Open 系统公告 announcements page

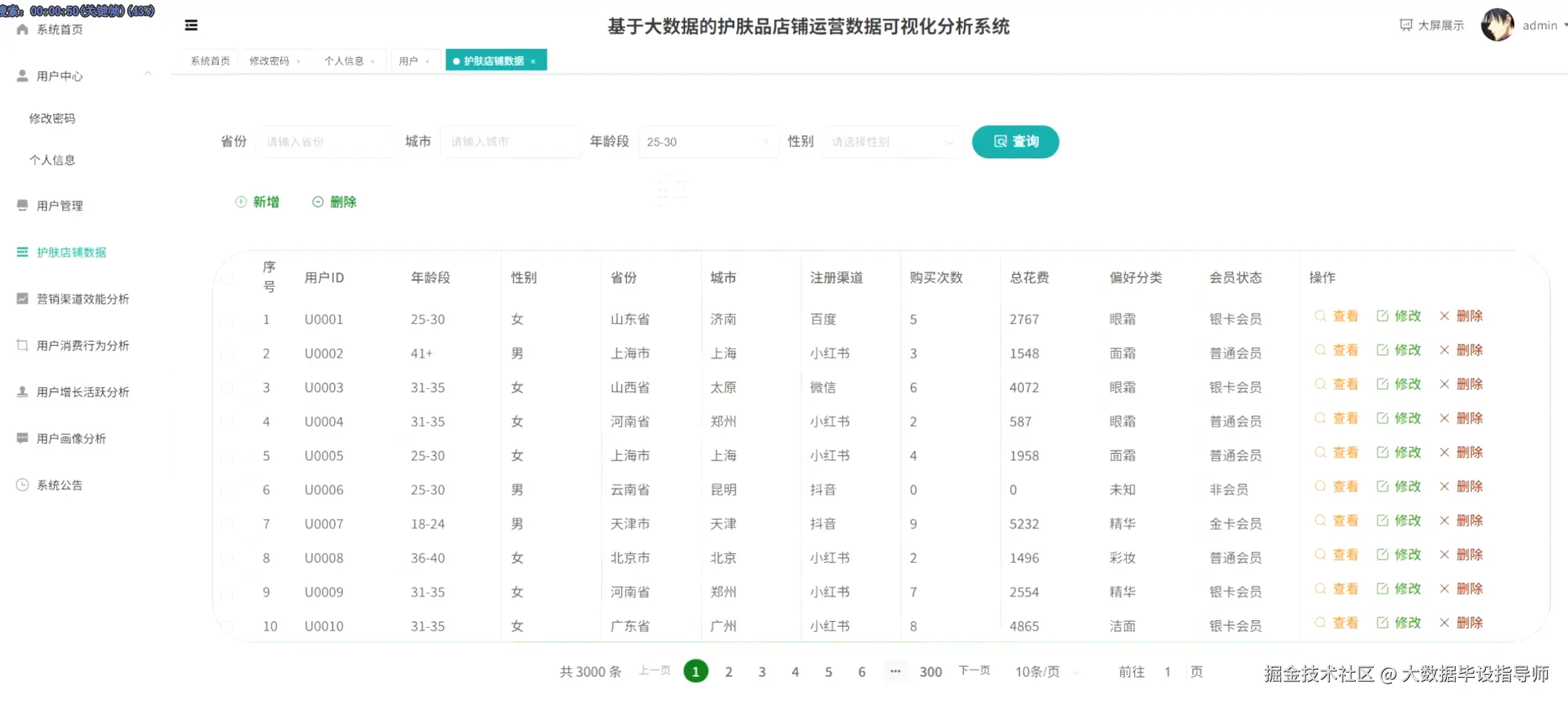(x=59, y=485)
